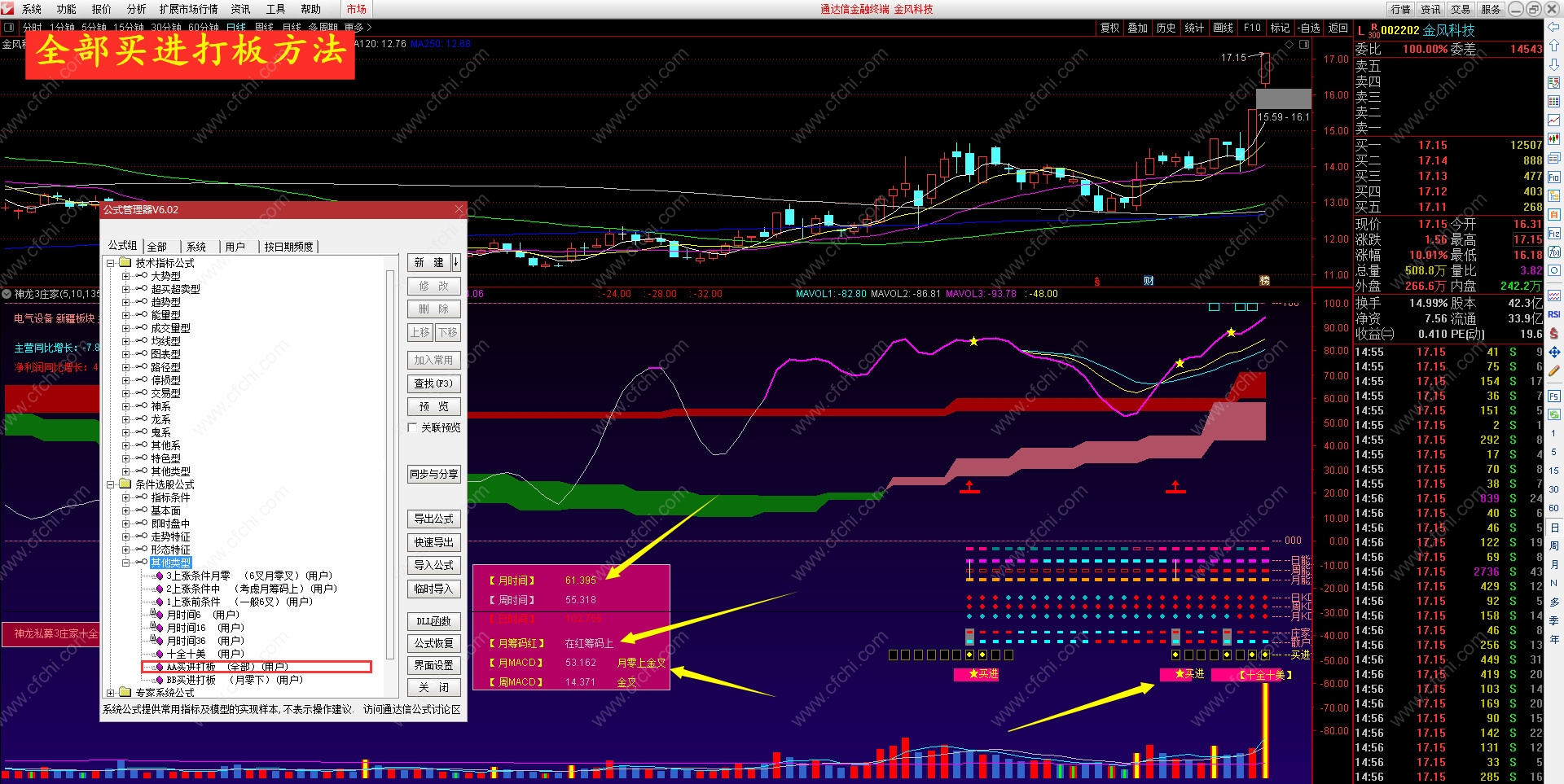This screenshot has width=1564, height=784.
Task: Collapse the 其他类型 node under 条件选股公式
Action: (x=125, y=563)
